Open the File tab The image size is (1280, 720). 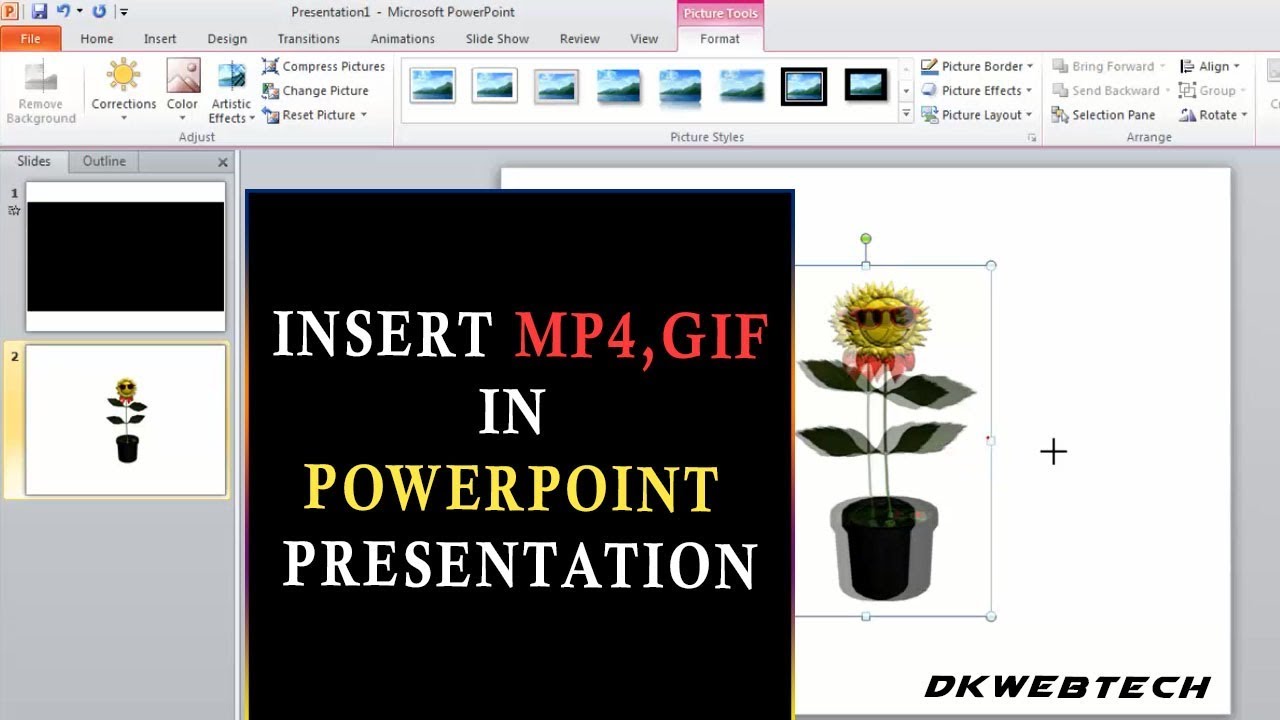coord(30,39)
